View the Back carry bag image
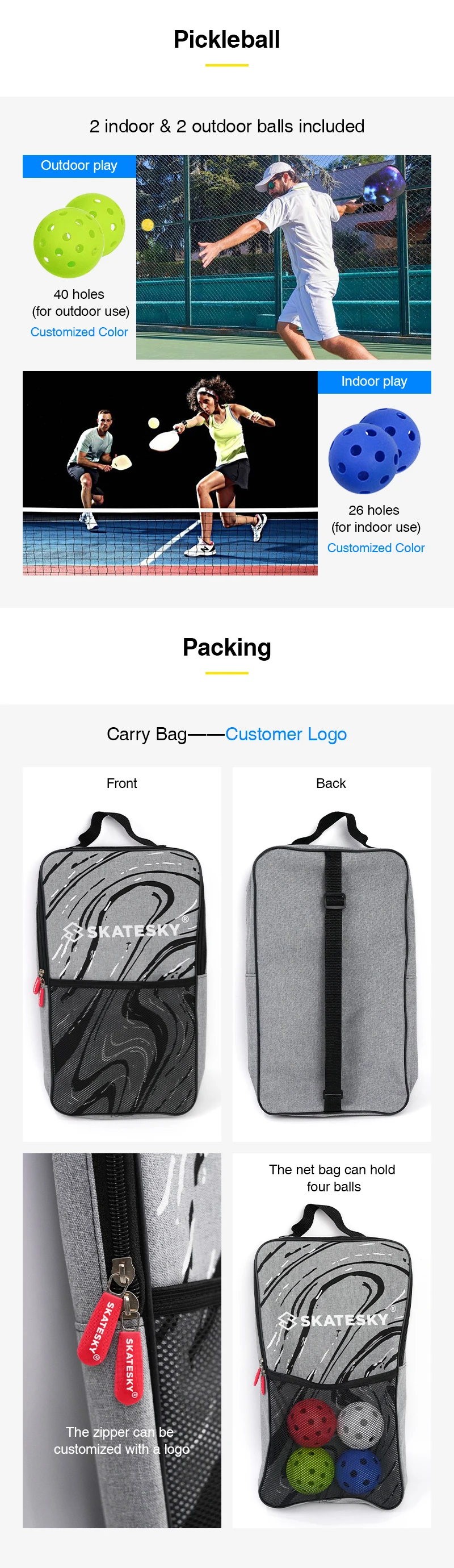This screenshot has height=1568, width=454. (332, 964)
